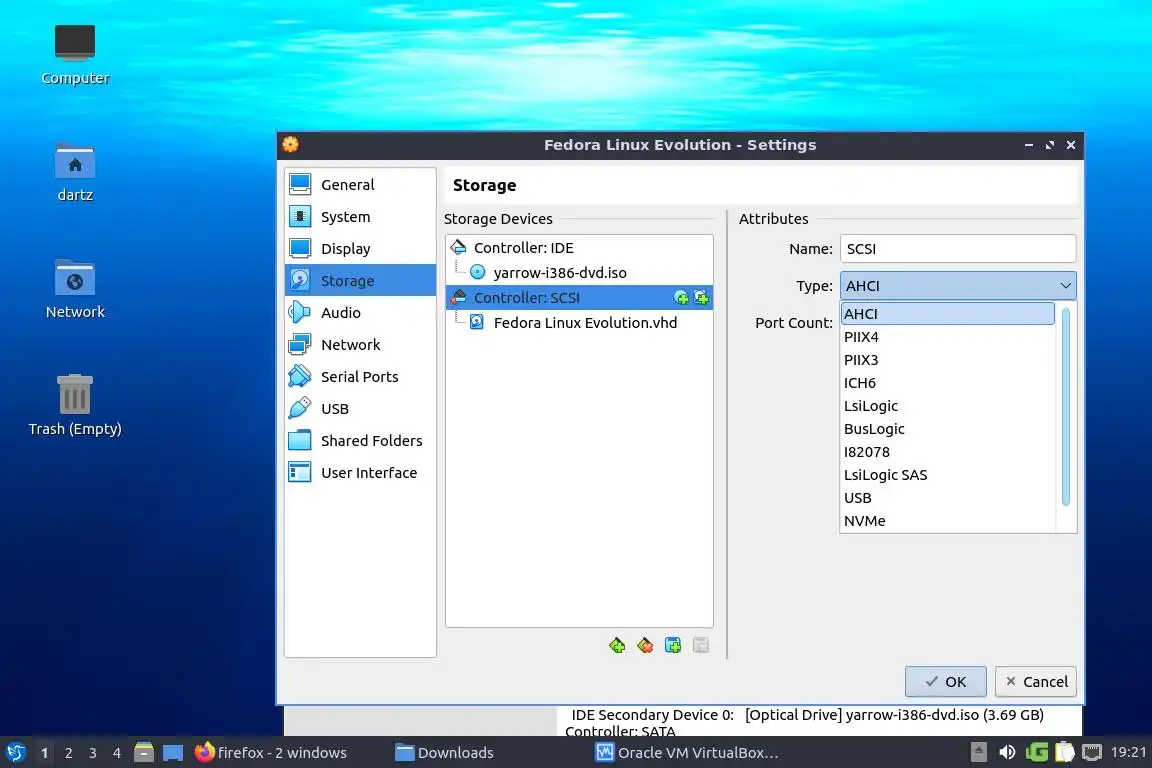Cancel the settings dialog

1036,681
